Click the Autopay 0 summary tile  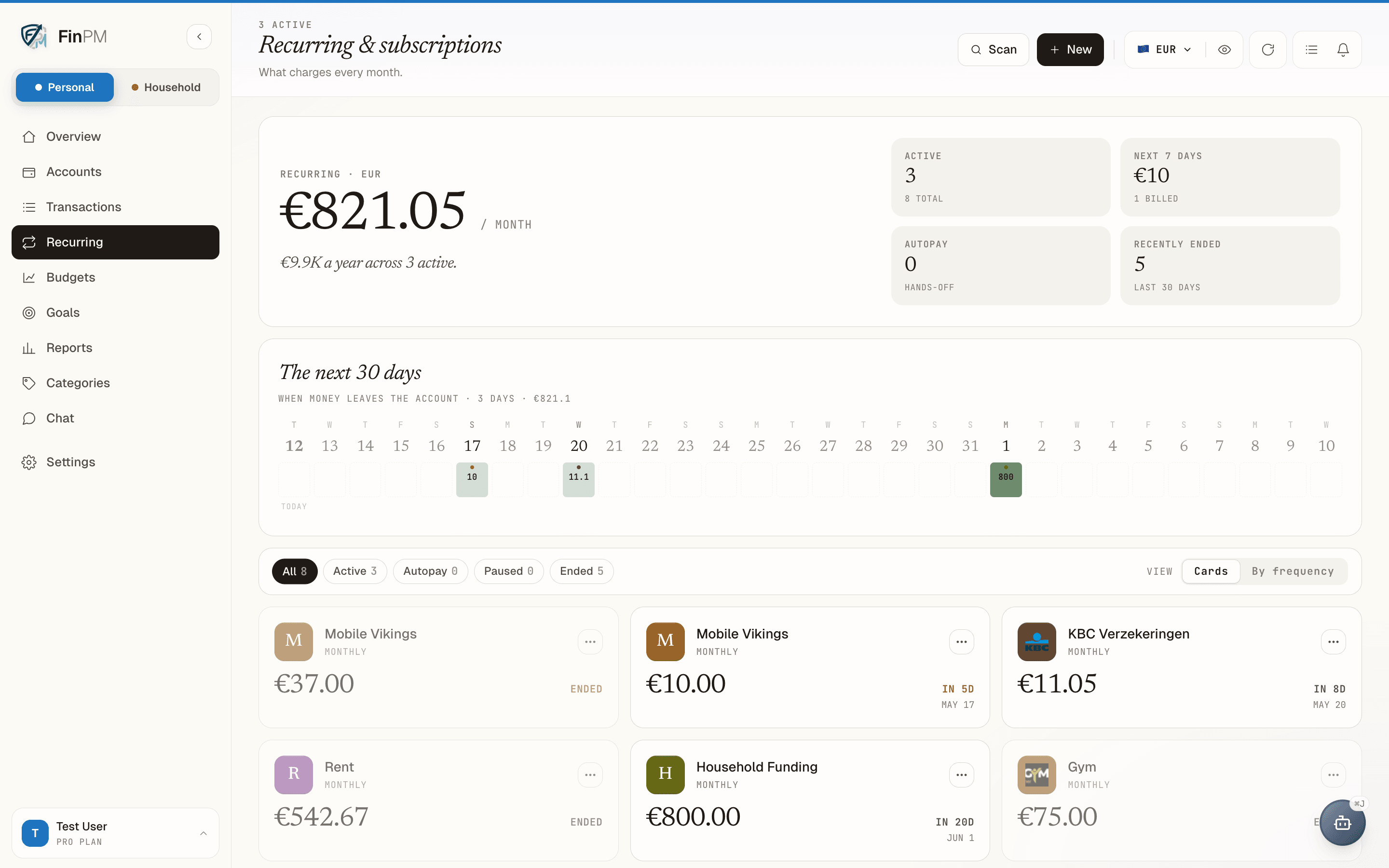click(1000, 265)
